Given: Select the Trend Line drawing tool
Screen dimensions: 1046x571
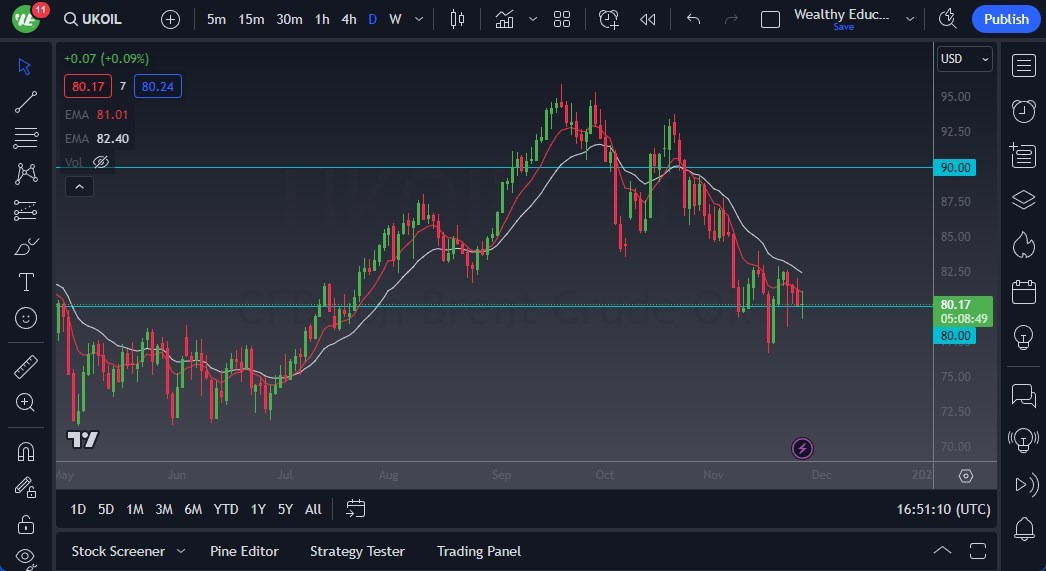Looking at the screenshot, I should [26, 102].
